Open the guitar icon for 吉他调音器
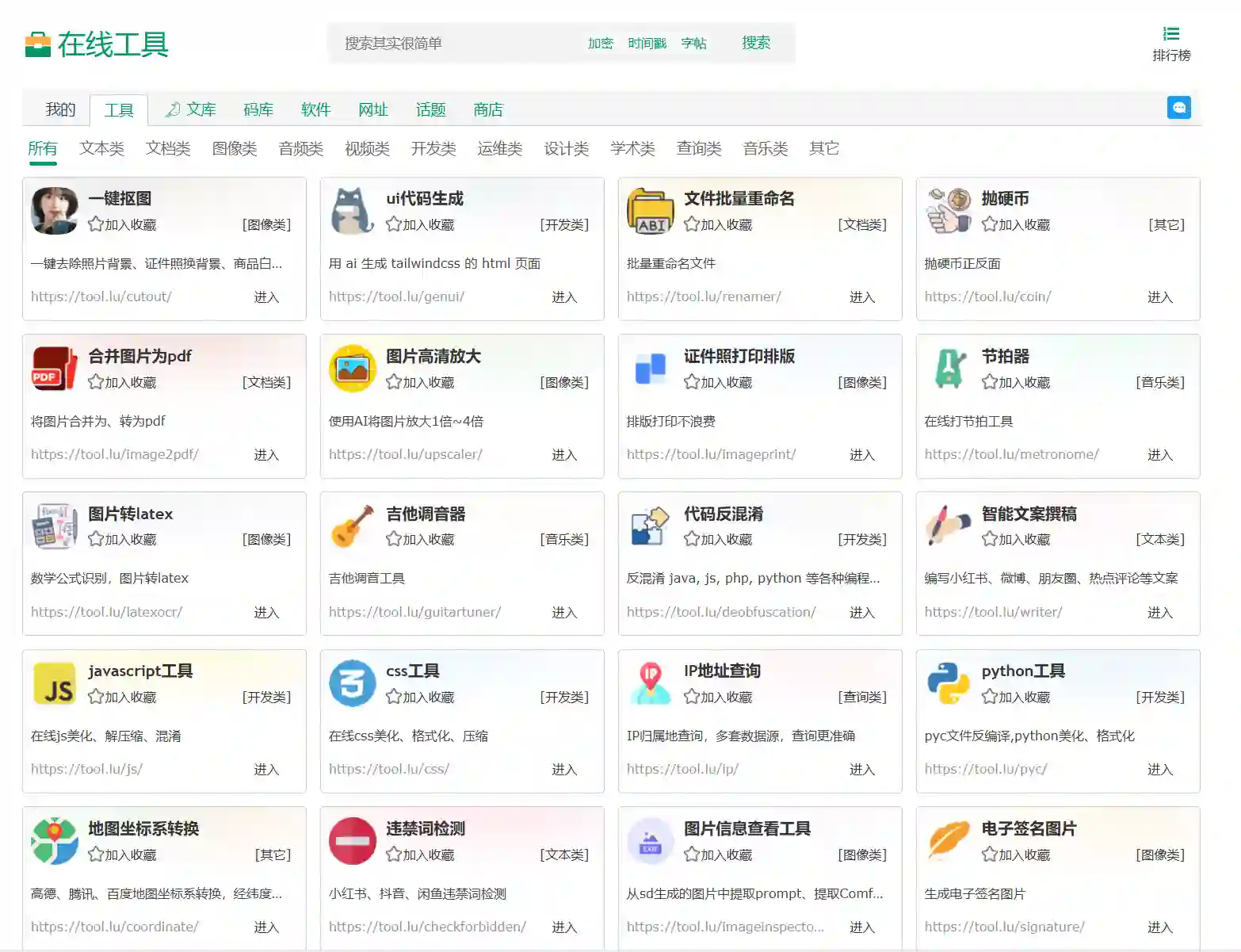The width and height of the screenshot is (1241, 952). (352, 526)
